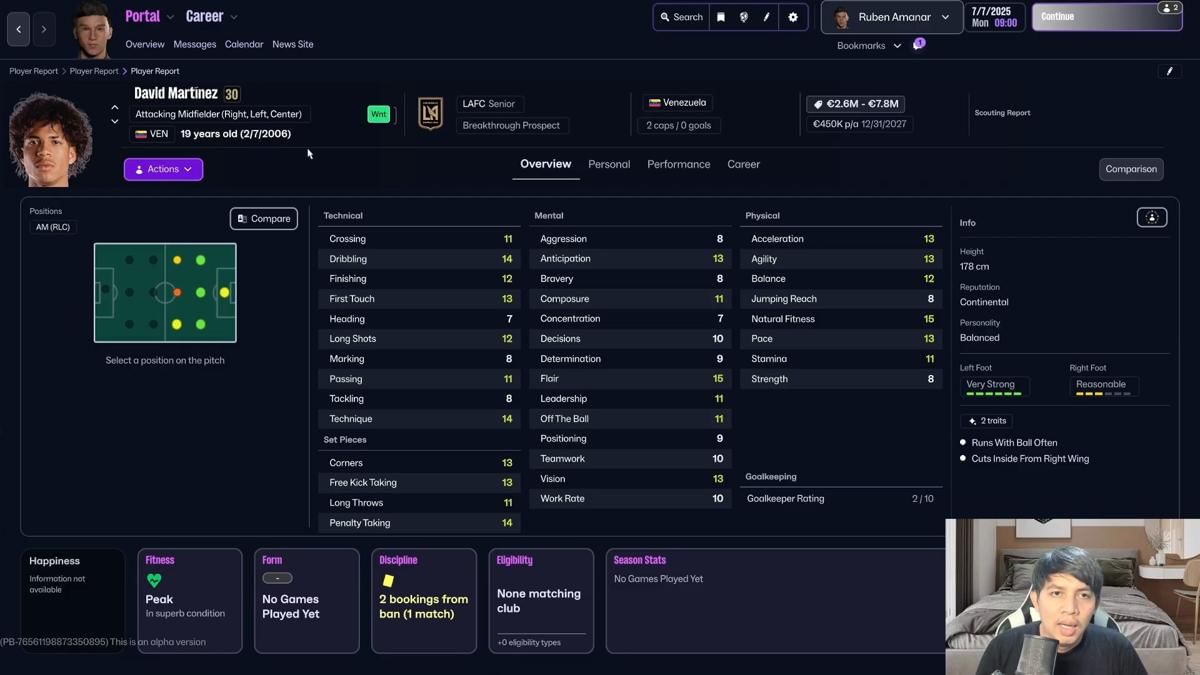Switch to the Performance tab
This screenshot has width=1200, height=675.
point(678,164)
